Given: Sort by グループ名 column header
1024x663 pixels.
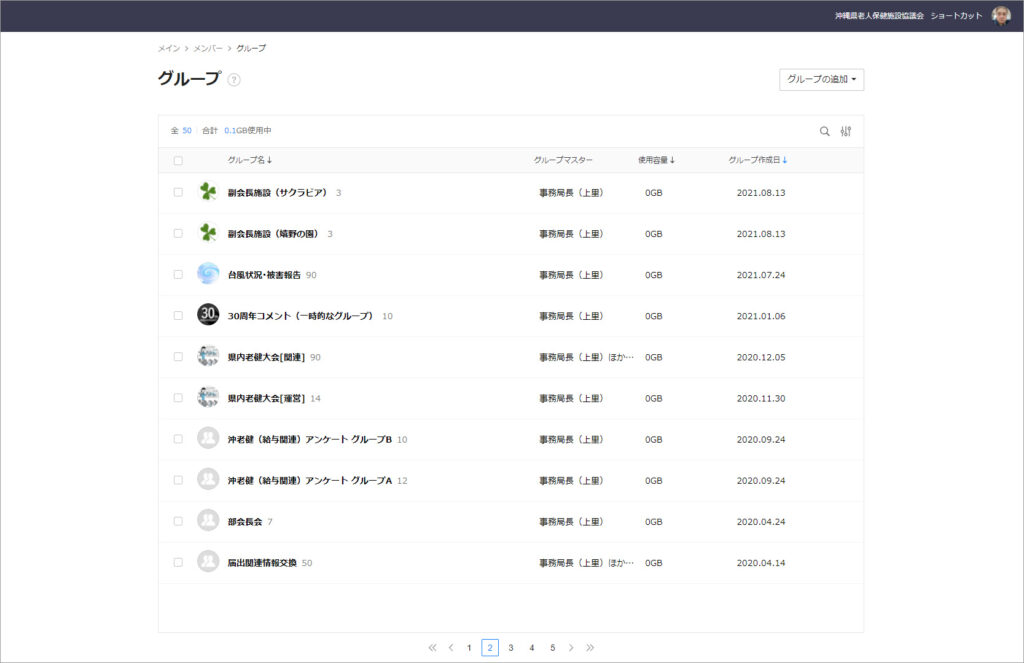Looking at the screenshot, I should click(x=249, y=160).
